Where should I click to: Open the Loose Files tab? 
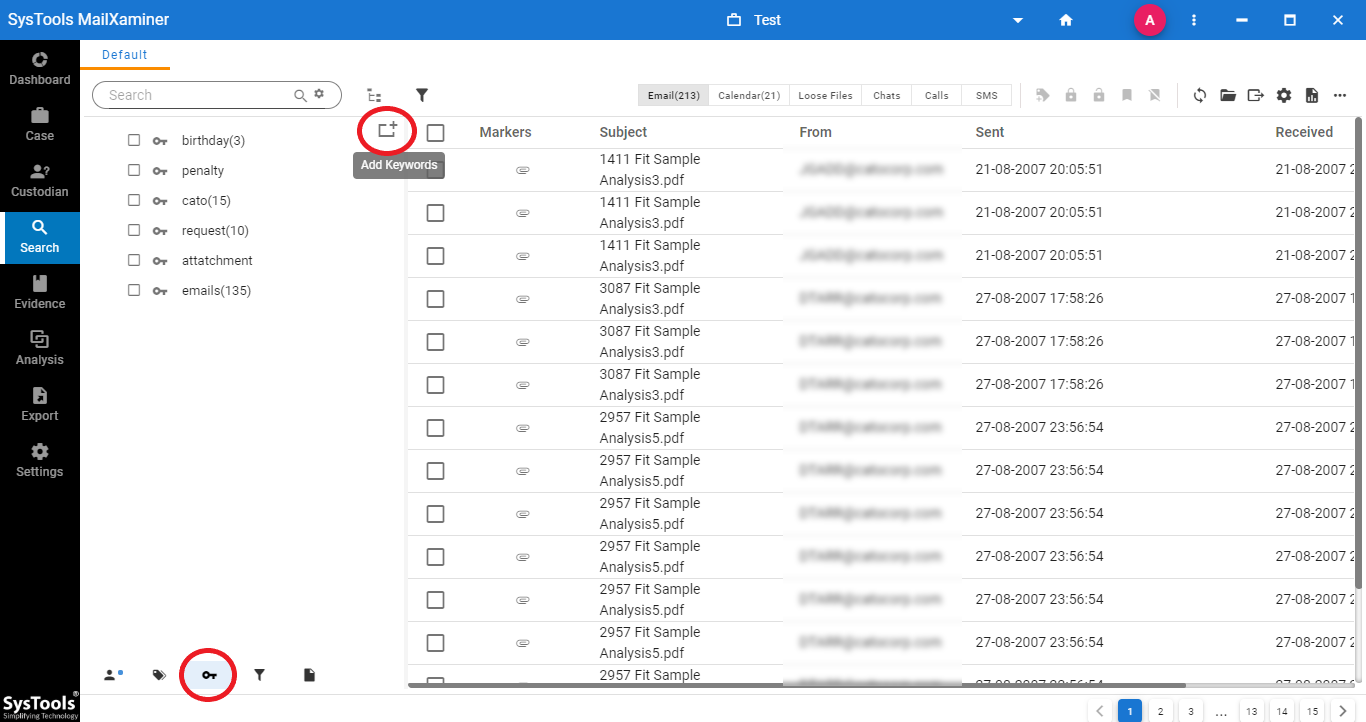click(x=824, y=95)
